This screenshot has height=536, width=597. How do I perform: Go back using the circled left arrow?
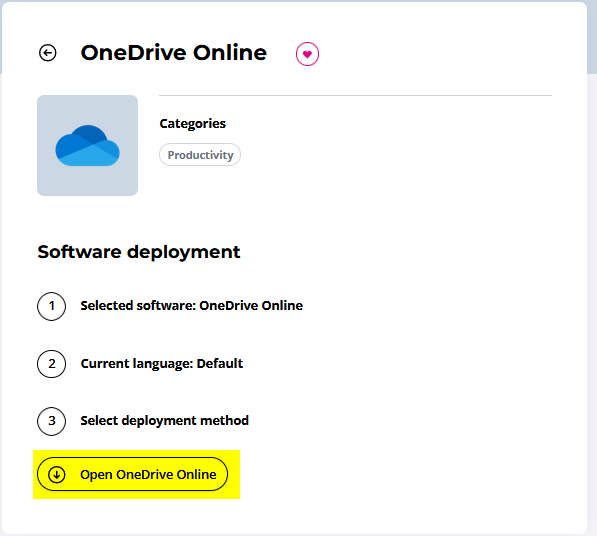[48, 53]
